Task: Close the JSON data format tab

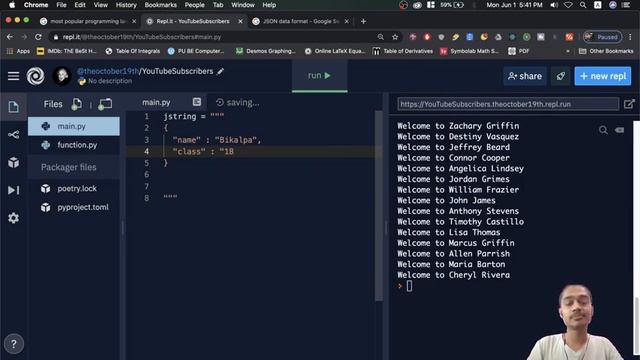Action: tap(347, 21)
